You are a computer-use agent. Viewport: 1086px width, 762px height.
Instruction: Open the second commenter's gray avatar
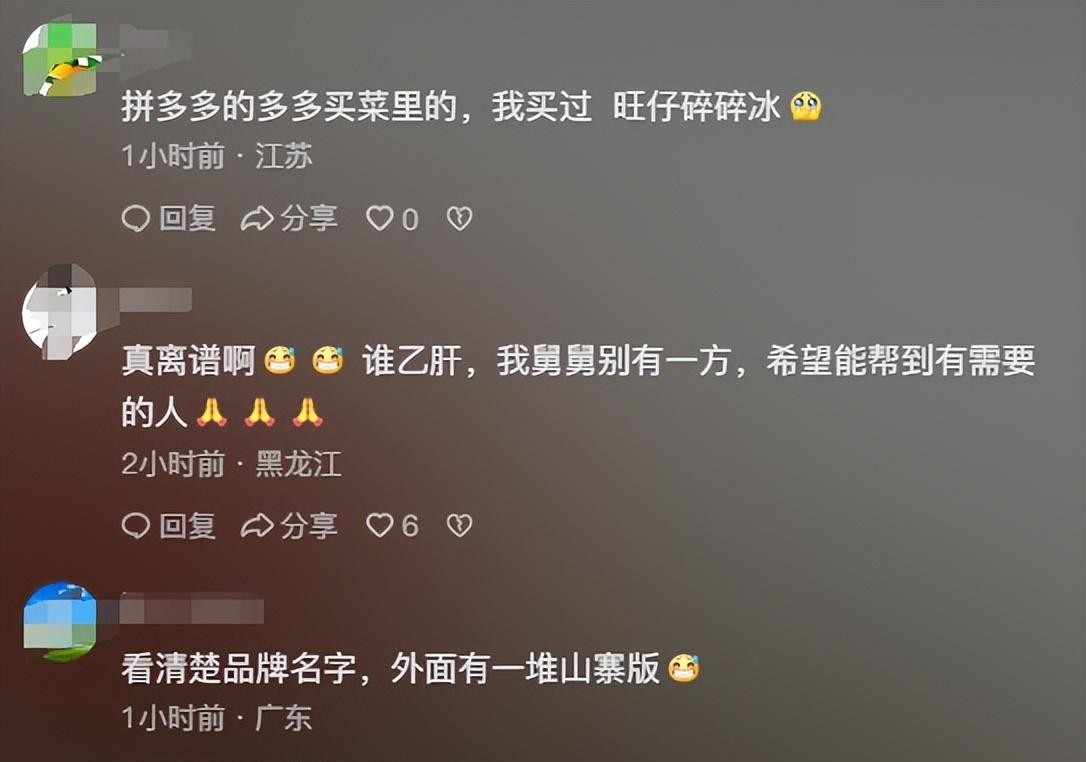click(x=60, y=312)
